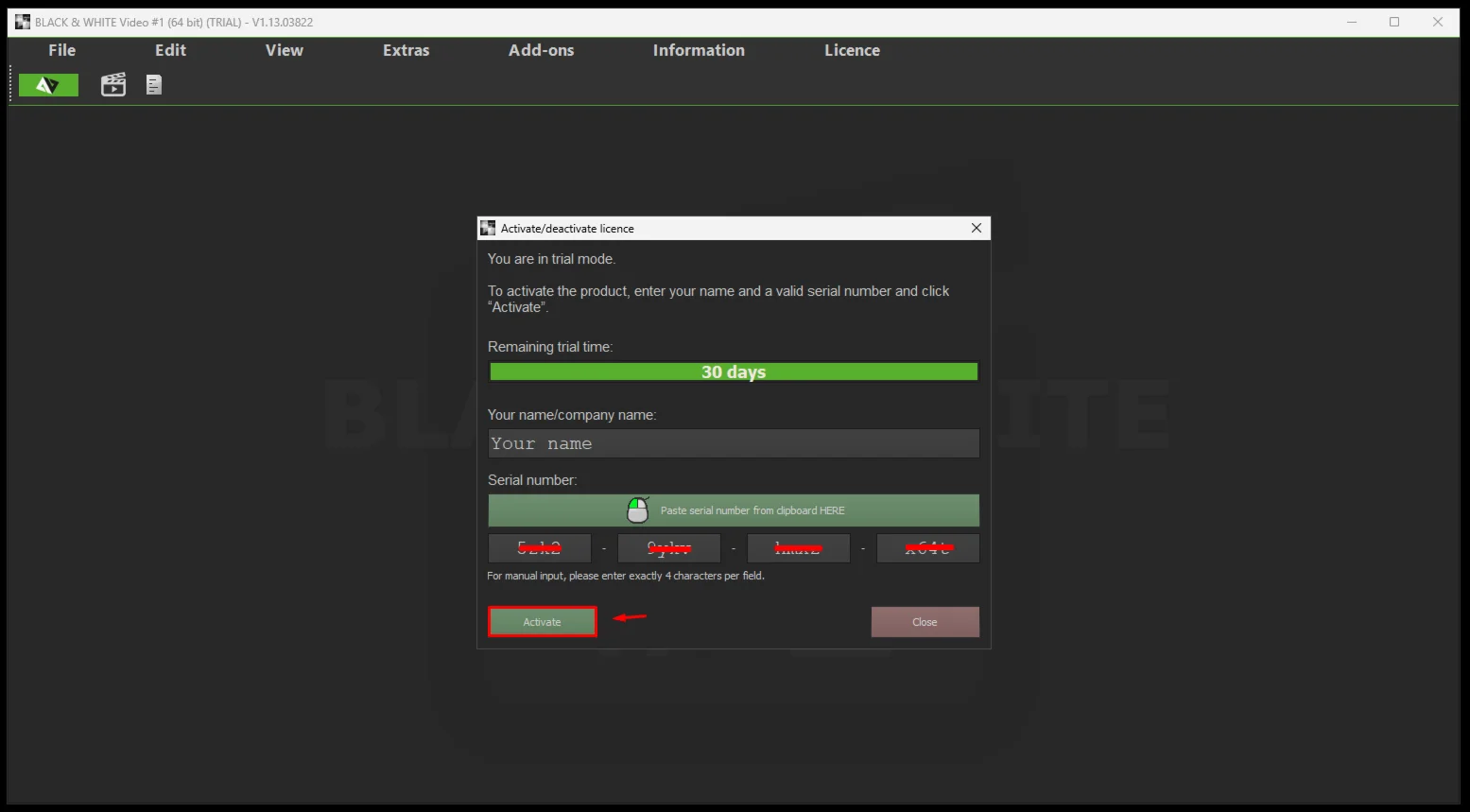Click the 30 days trial progress bar

(734, 372)
